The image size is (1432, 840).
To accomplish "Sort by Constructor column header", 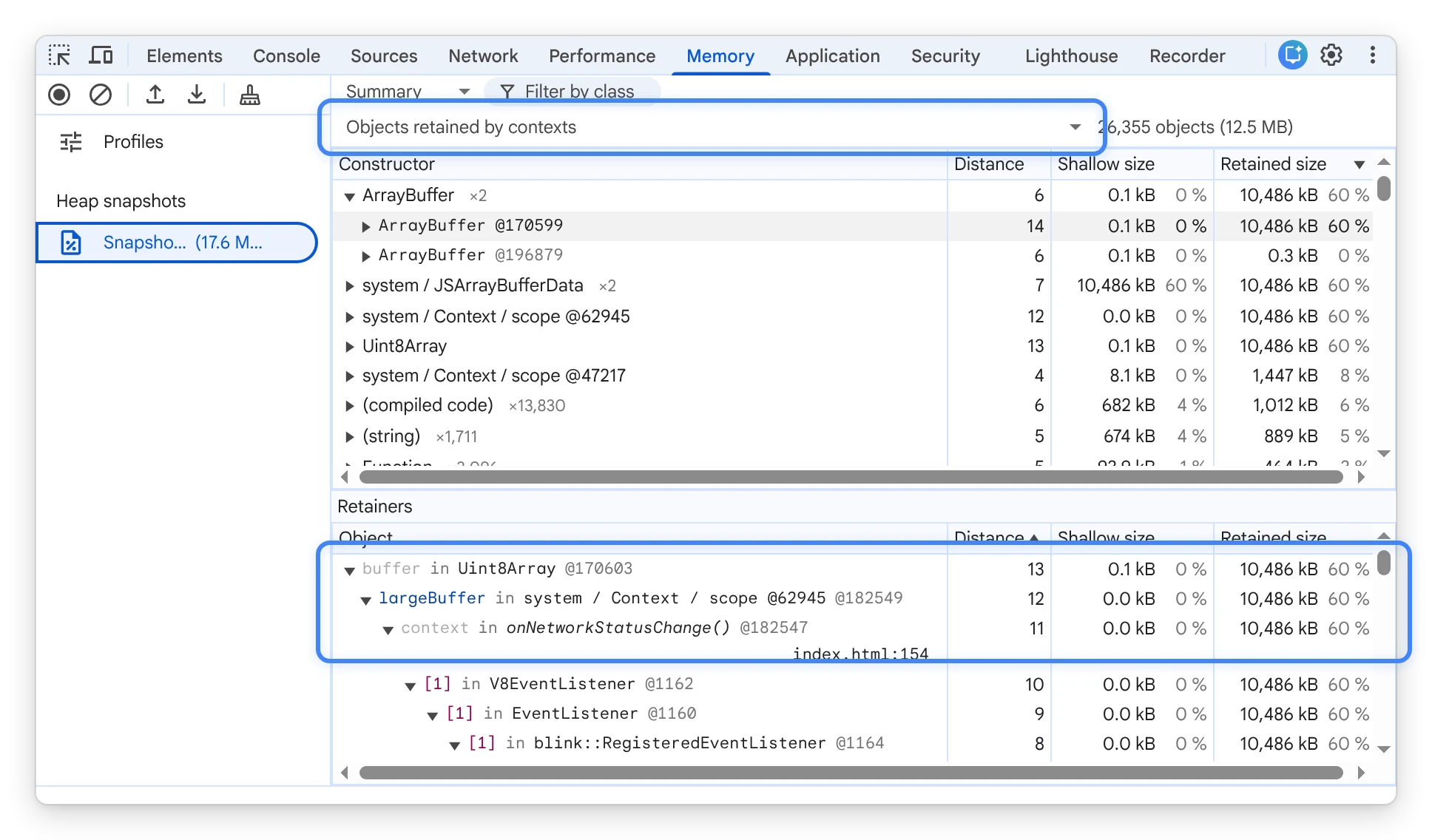I will [639, 164].
